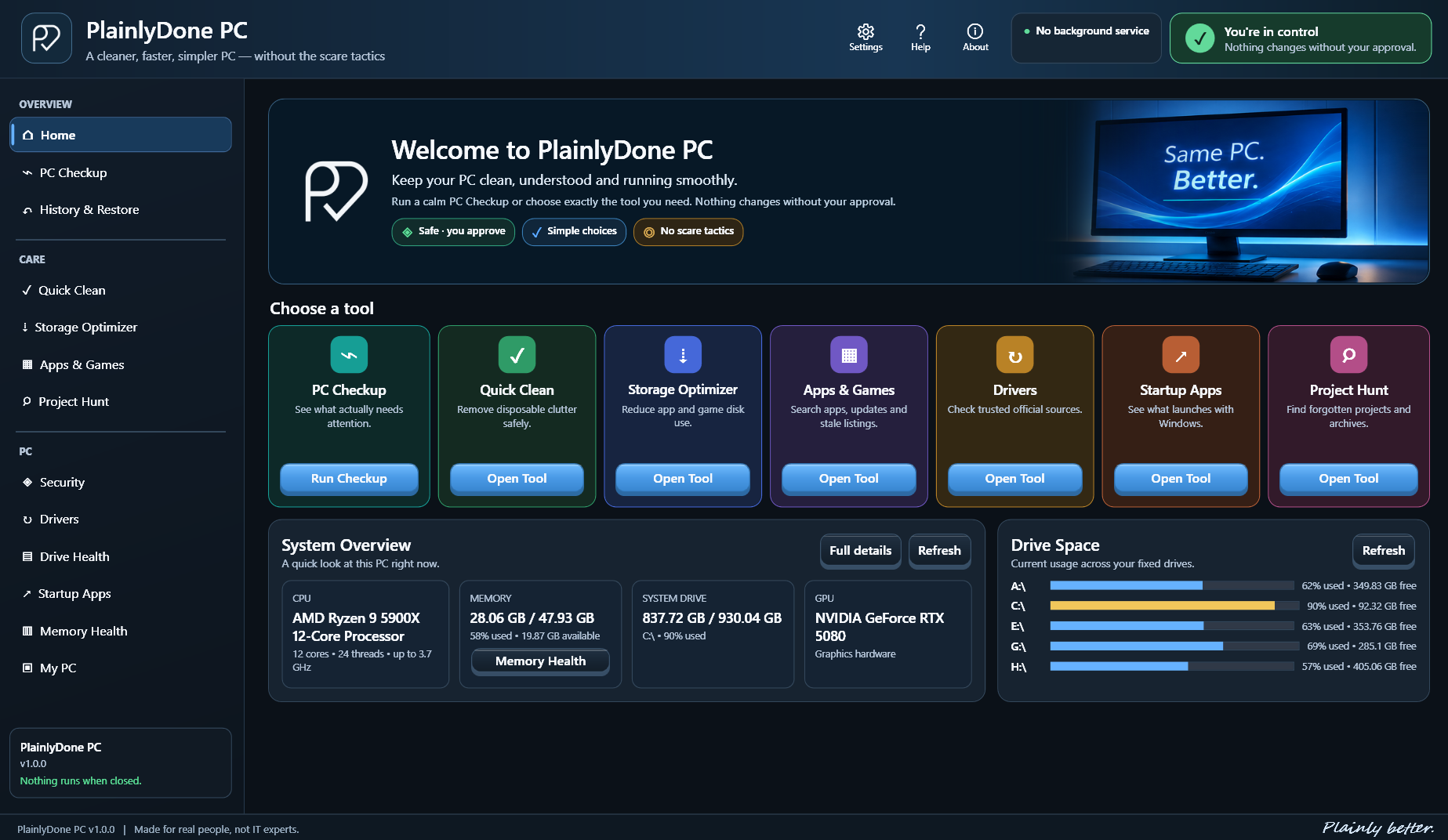Click the Run Checkup button
The image size is (1448, 840).
click(349, 479)
